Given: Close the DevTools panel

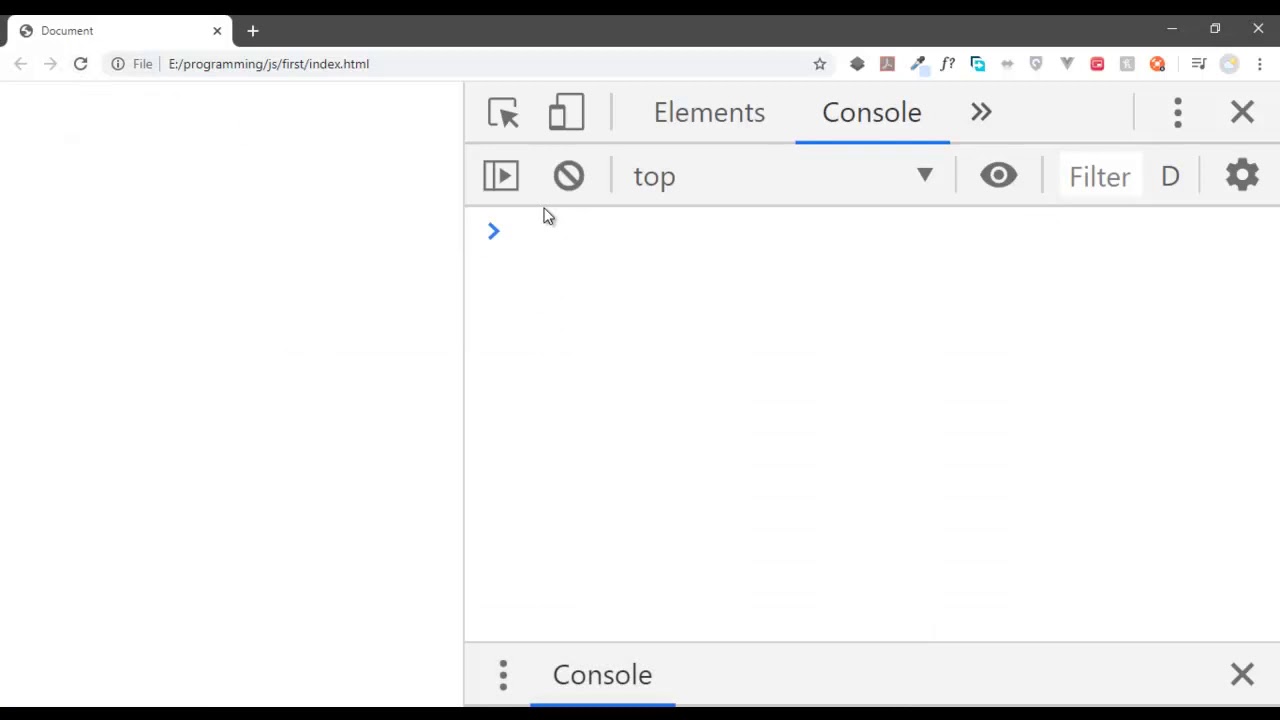Looking at the screenshot, I should click(x=1242, y=112).
